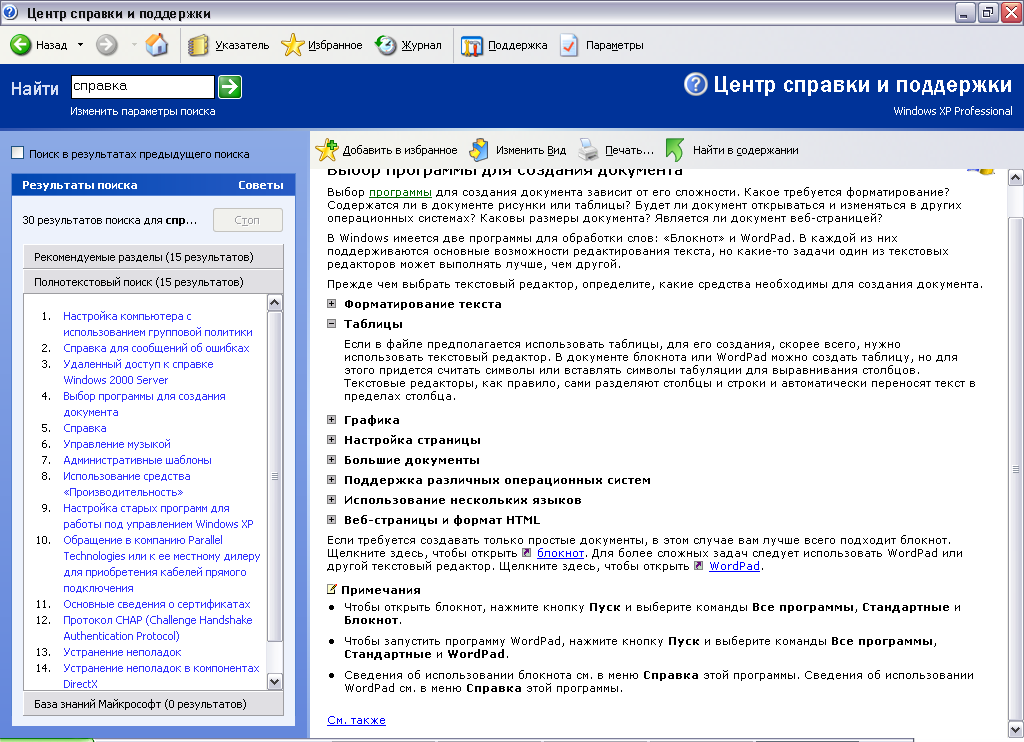
Task: Open Рекомендуемые разделы (15 результатов) group
Action: [153, 257]
